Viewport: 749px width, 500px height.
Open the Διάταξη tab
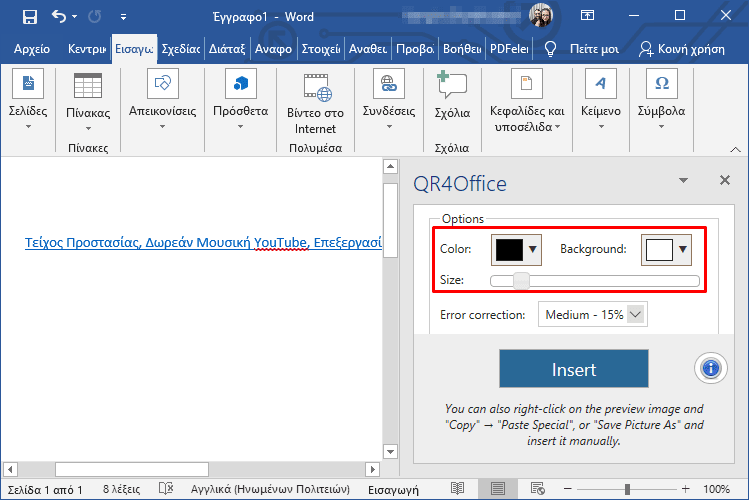tap(227, 49)
